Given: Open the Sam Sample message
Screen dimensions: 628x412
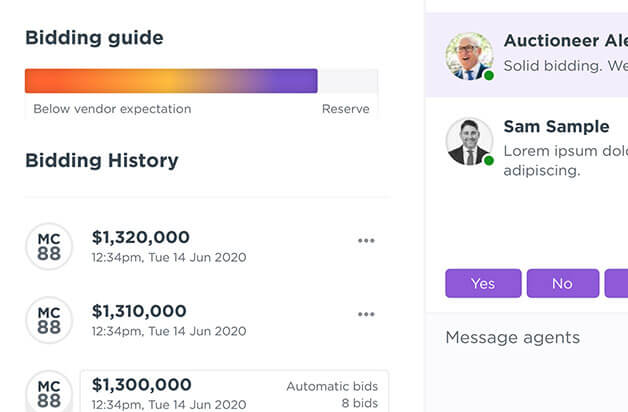Looking at the screenshot, I should [526, 148].
